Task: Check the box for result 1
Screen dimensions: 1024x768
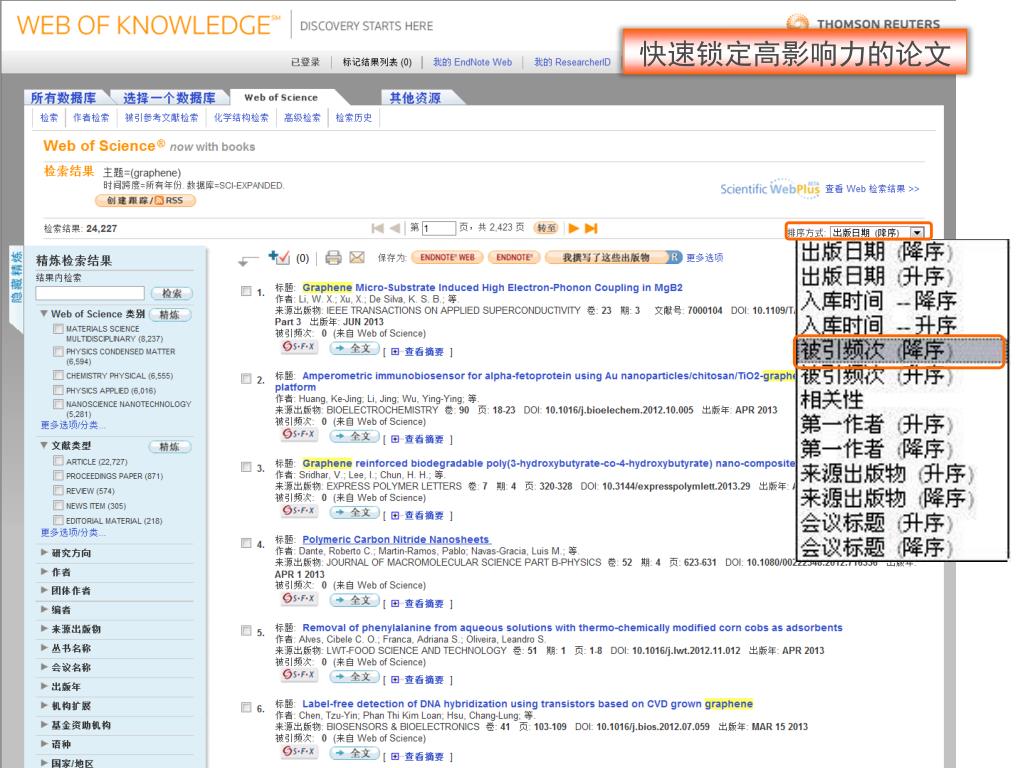Action: click(x=246, y=291)
